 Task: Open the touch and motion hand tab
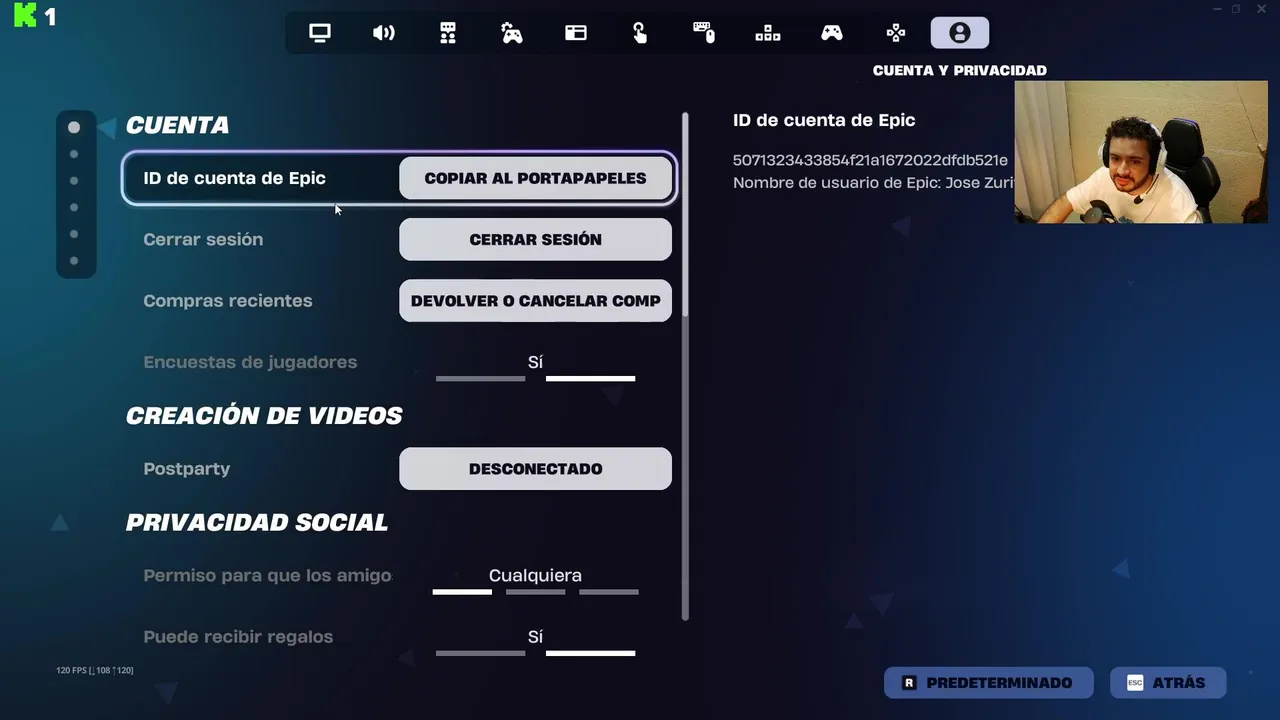(640, 33)
